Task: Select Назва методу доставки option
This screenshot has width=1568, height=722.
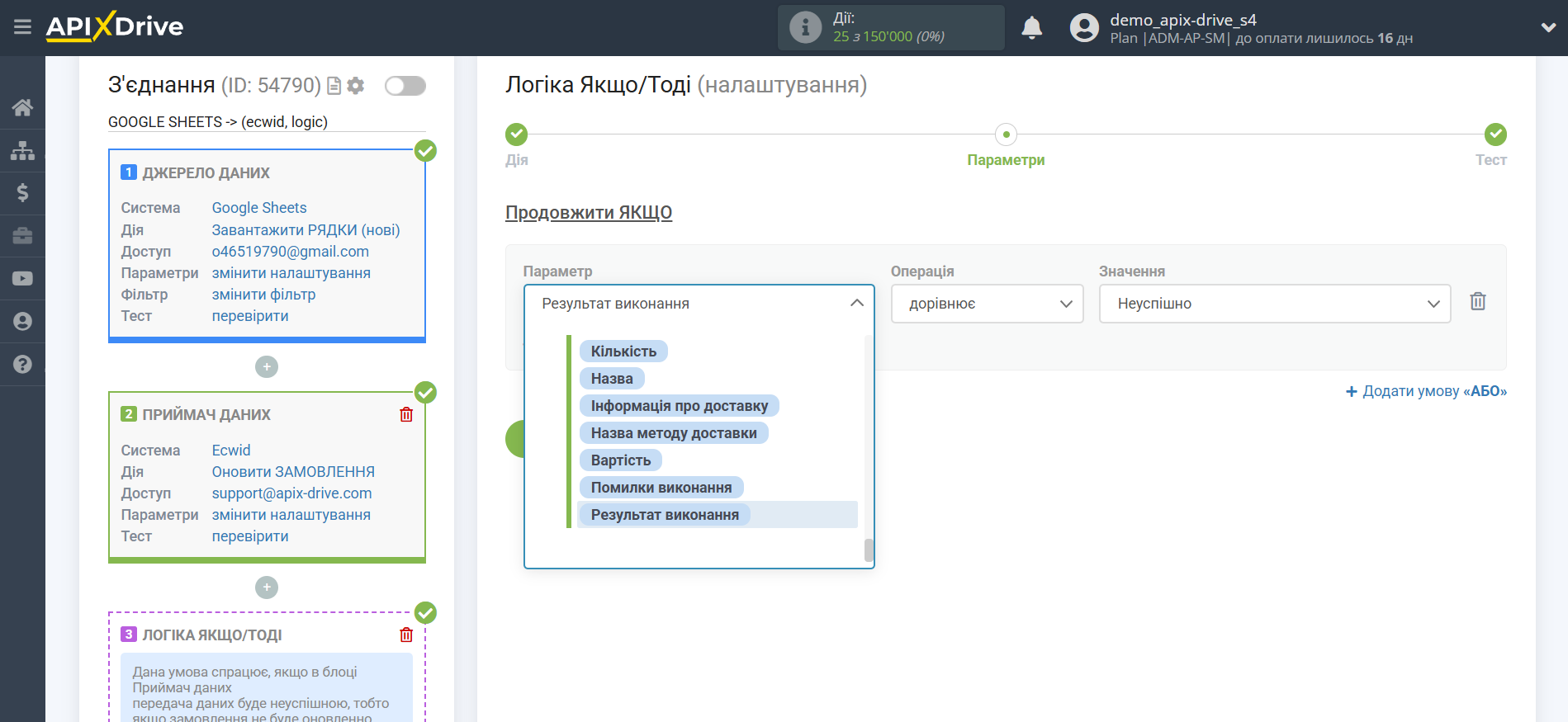Action: 674,433
